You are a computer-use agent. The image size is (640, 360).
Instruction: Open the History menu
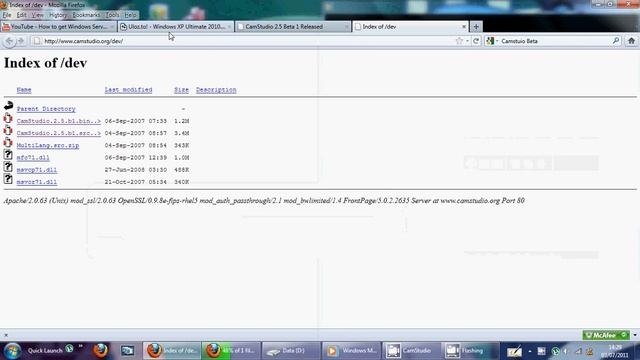click(x=58, y=15)
